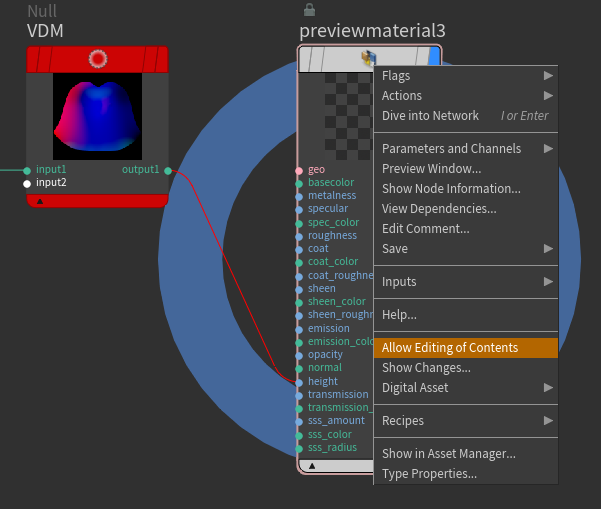This screenshot has height=509, width=601.
Task: Click the specular input connector
Action: point(299,210)
